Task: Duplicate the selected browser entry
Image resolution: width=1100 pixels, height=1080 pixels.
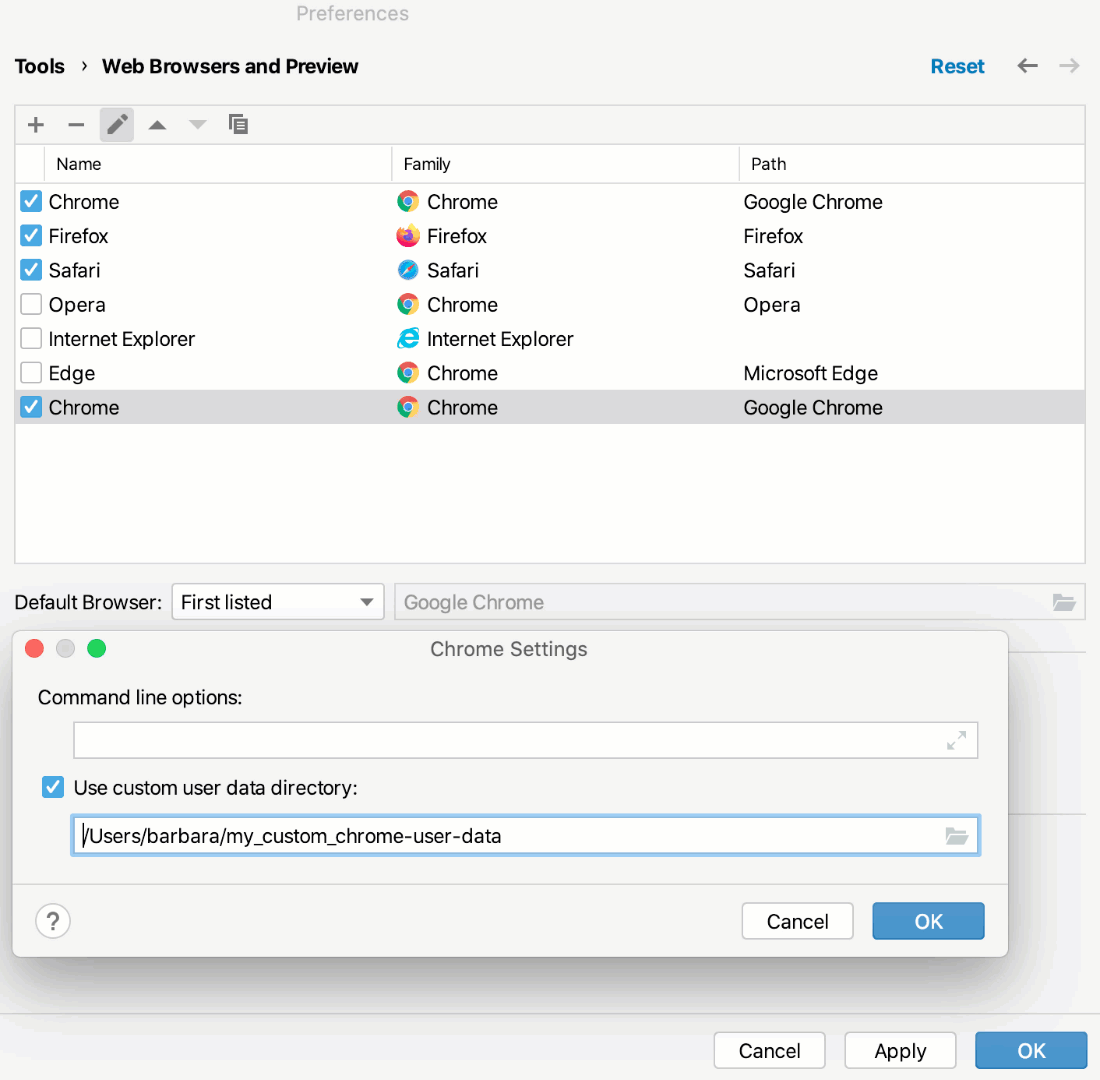Action: (238, 124)
